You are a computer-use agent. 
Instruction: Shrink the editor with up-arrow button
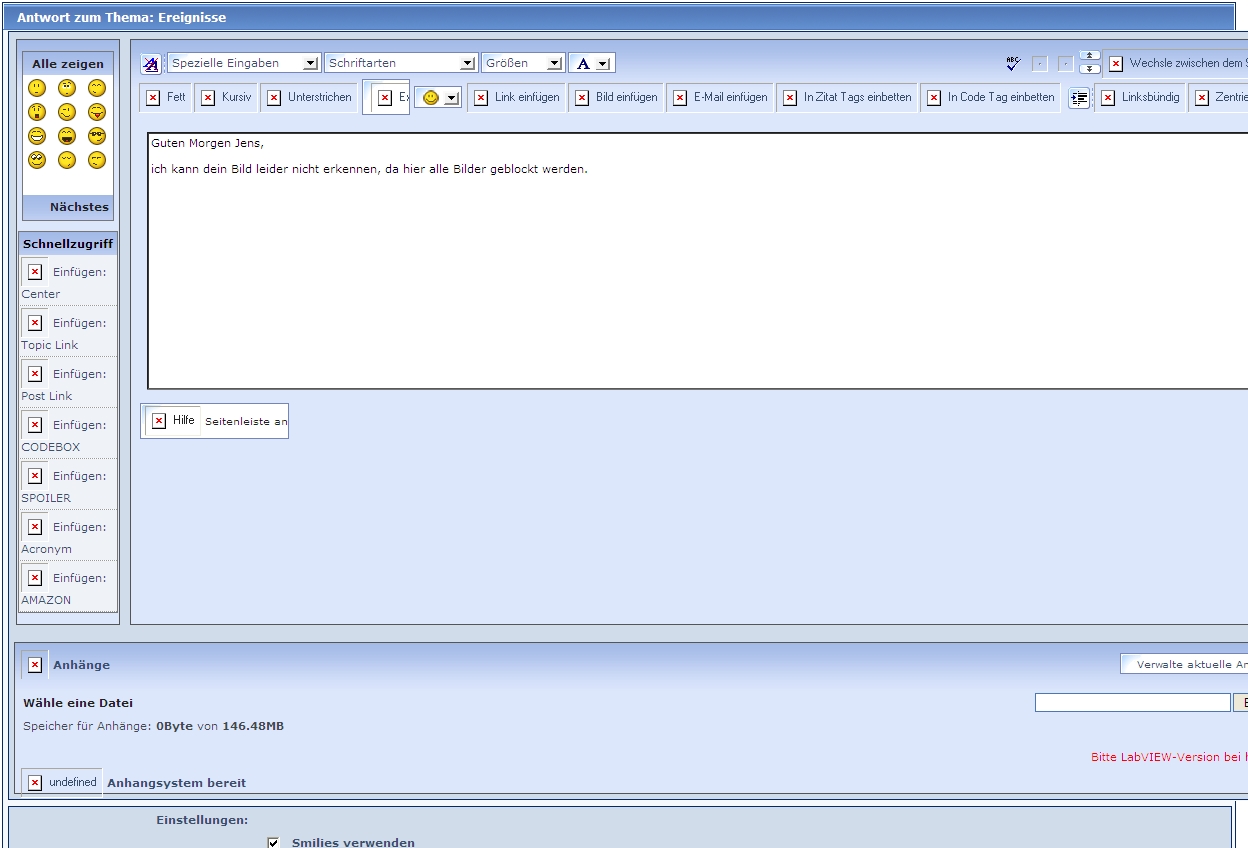pyautogui.click(x=1090, y=57)
